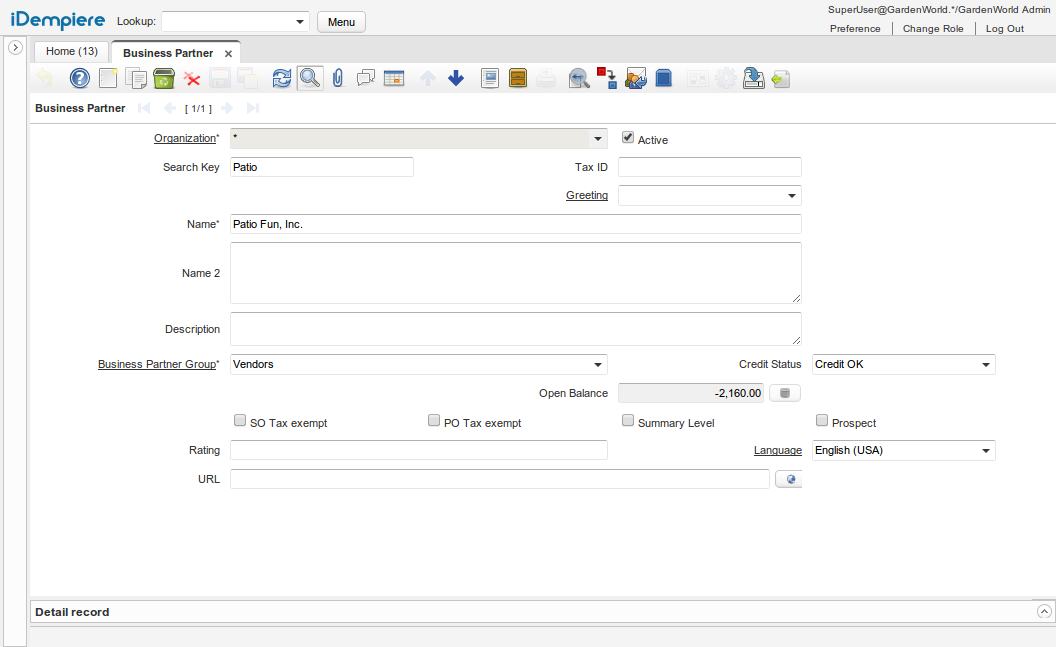
Task: Delete the current record
Action: [164, 77]
